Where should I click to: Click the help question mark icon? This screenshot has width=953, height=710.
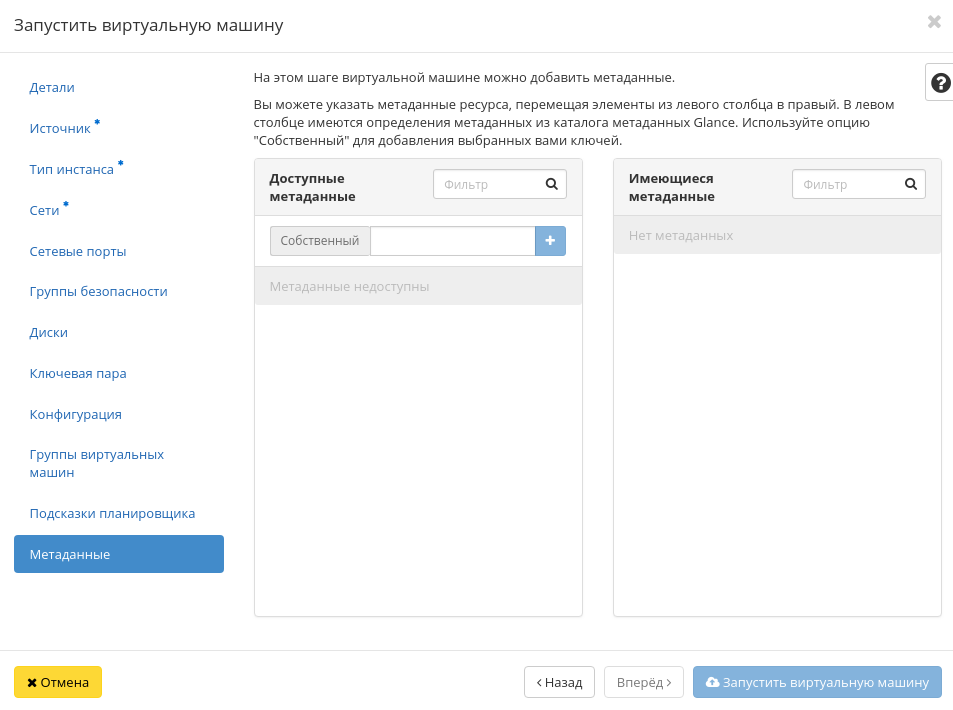pyautogui.click(x=940, y=82)
